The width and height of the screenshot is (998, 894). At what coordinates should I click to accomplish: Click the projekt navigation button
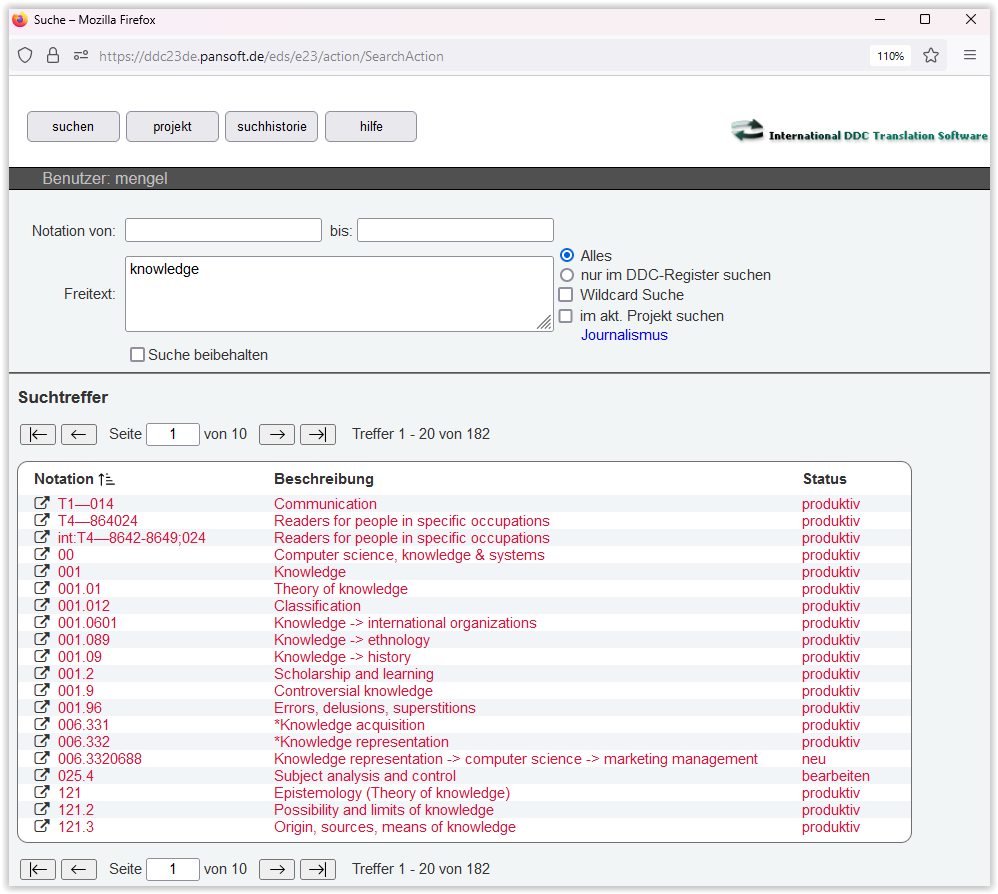[172, 127]
